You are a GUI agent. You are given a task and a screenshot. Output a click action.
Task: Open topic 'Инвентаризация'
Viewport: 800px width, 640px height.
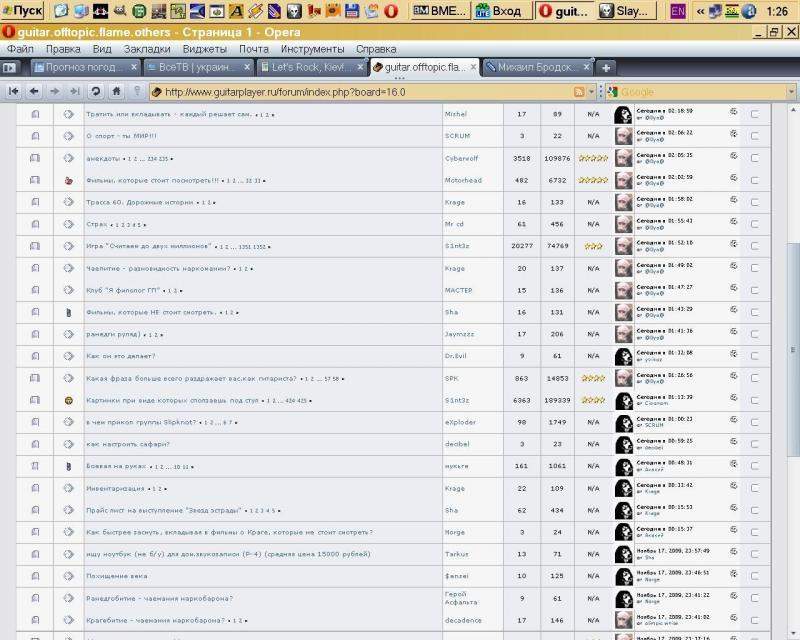(115, 488)
